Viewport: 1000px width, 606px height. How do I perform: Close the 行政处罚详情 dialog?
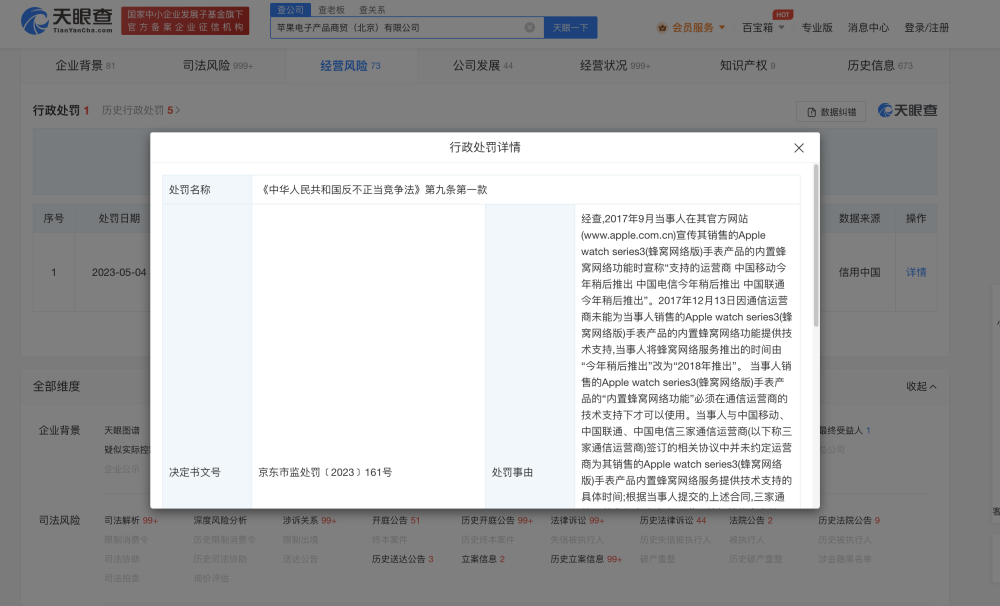798,148
